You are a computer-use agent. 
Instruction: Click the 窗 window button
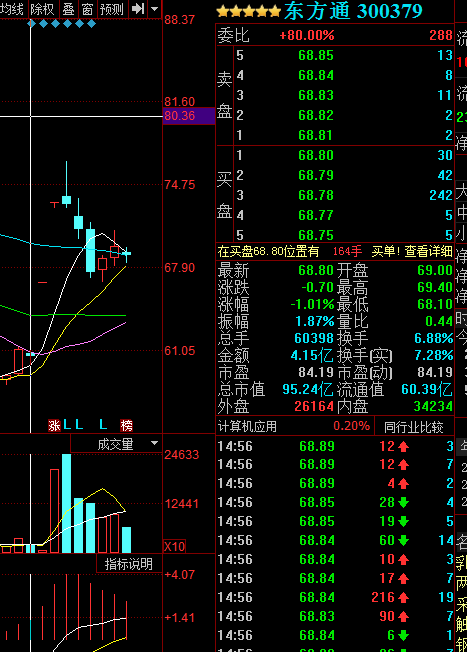(x=87, y=8)
